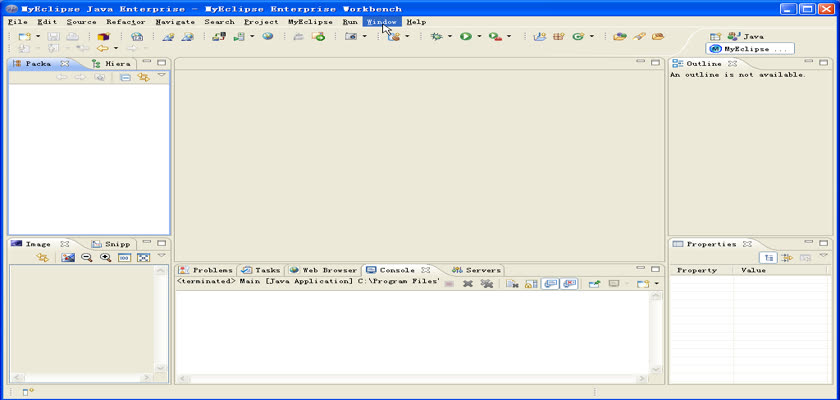Open the camera icon dropdown arrow
Viewport: 840px width, 400px height.
click(365, 36)
